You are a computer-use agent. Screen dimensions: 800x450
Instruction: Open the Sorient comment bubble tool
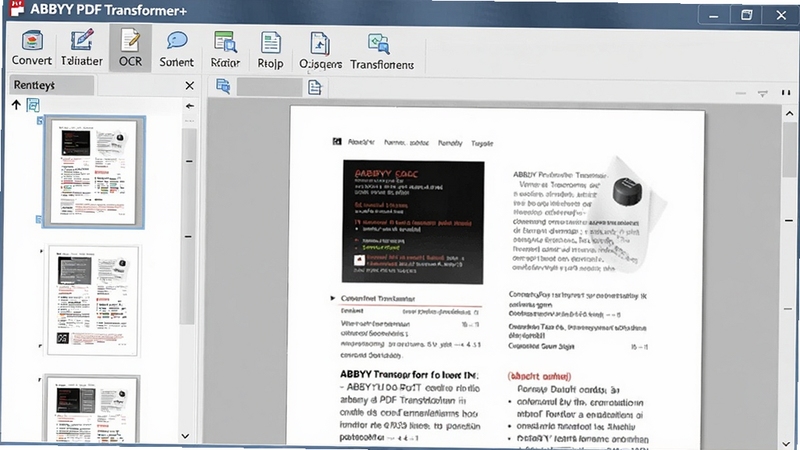coord(177,49)
